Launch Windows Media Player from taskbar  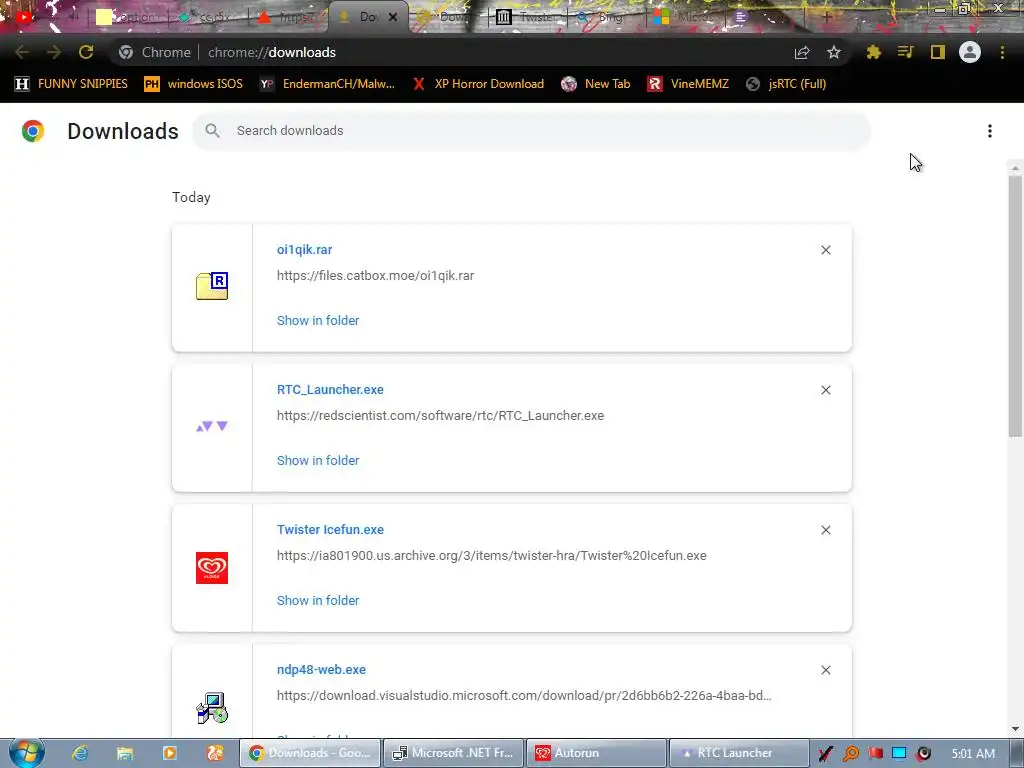point(170,753)
